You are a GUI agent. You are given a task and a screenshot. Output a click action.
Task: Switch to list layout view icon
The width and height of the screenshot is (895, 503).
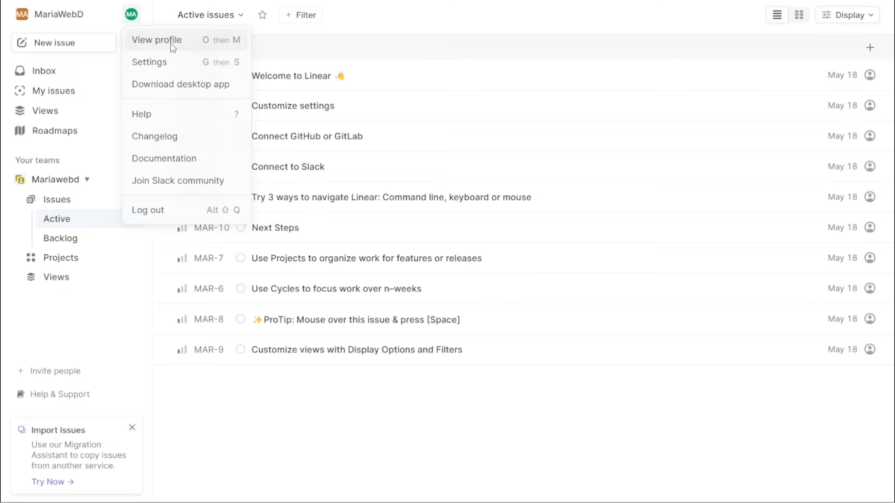777,15
